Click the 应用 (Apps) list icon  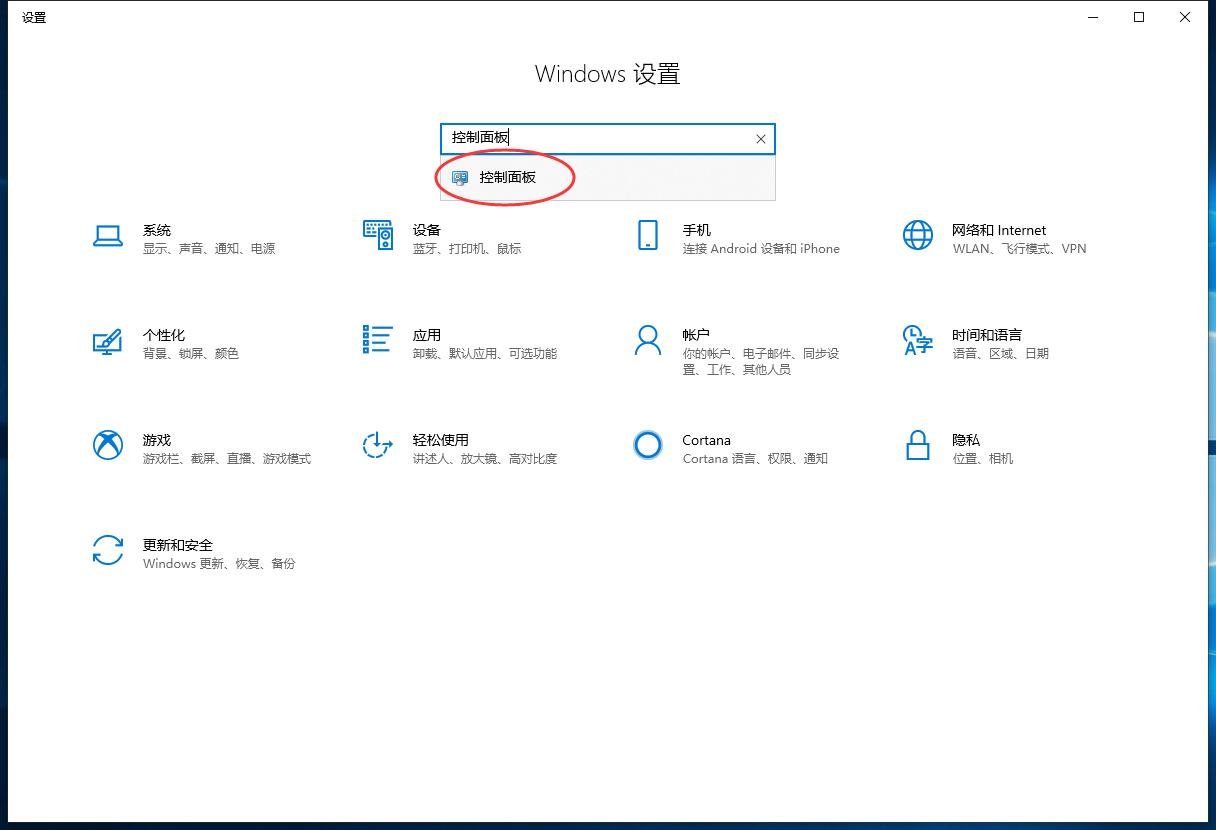click(377, 340)
